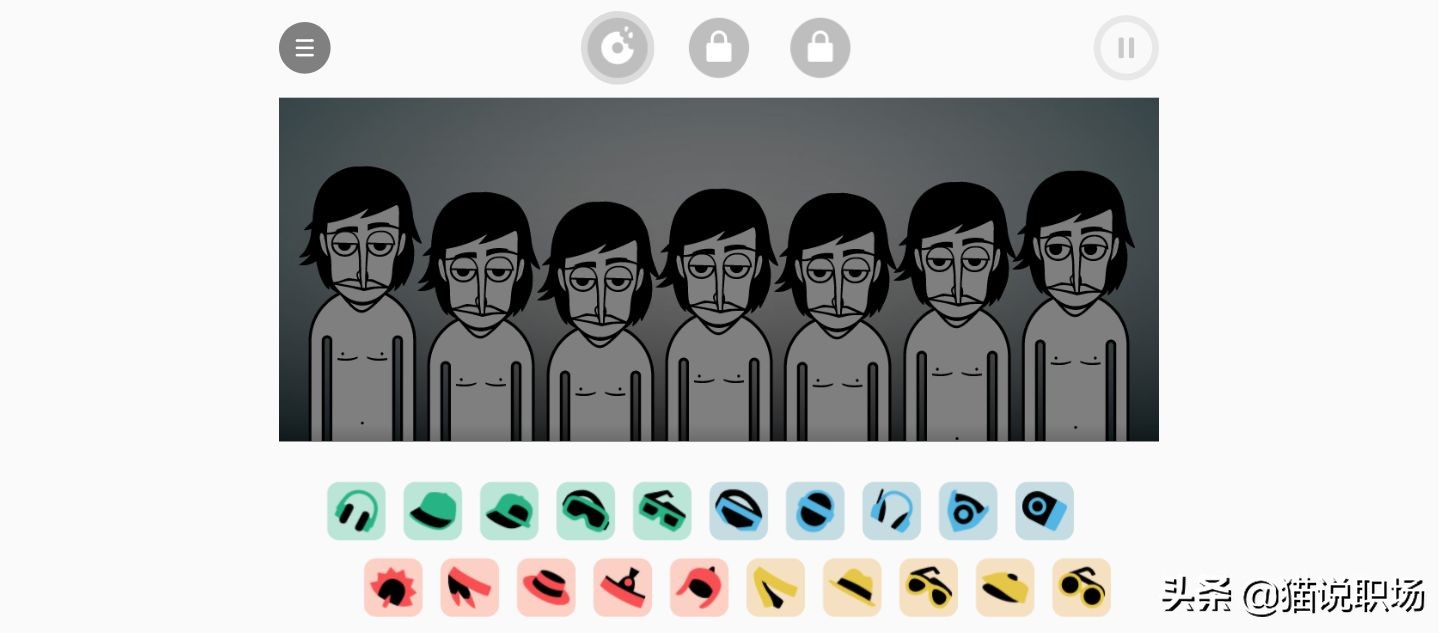The image size is (1445, 633).
Task: Select the red headband with lamp icon
Action: 623,587
